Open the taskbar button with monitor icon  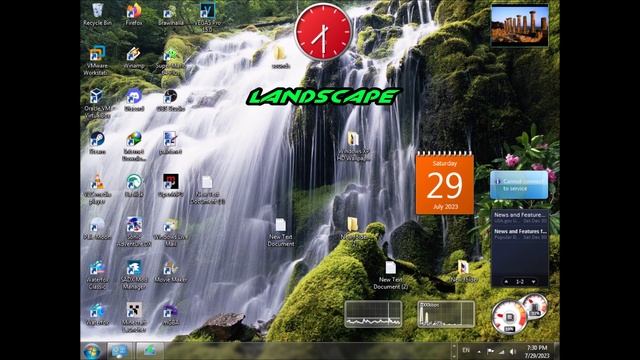coord(119,351)
